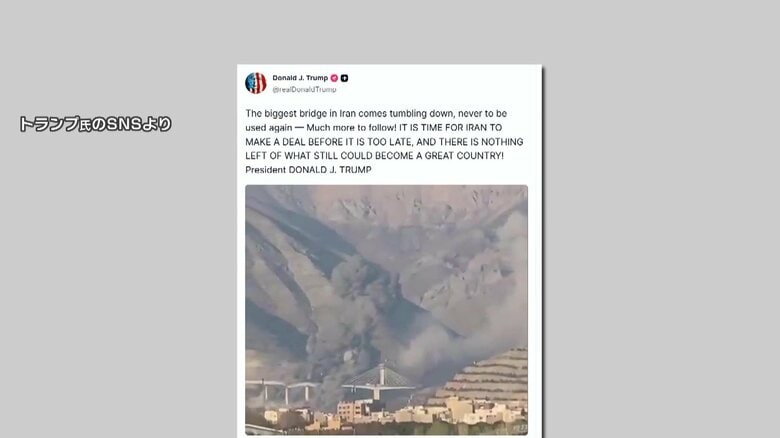Image resolution: width=780 pixels, height=438 pixels.
Task: Click the white post card header area
Action: 389,83
